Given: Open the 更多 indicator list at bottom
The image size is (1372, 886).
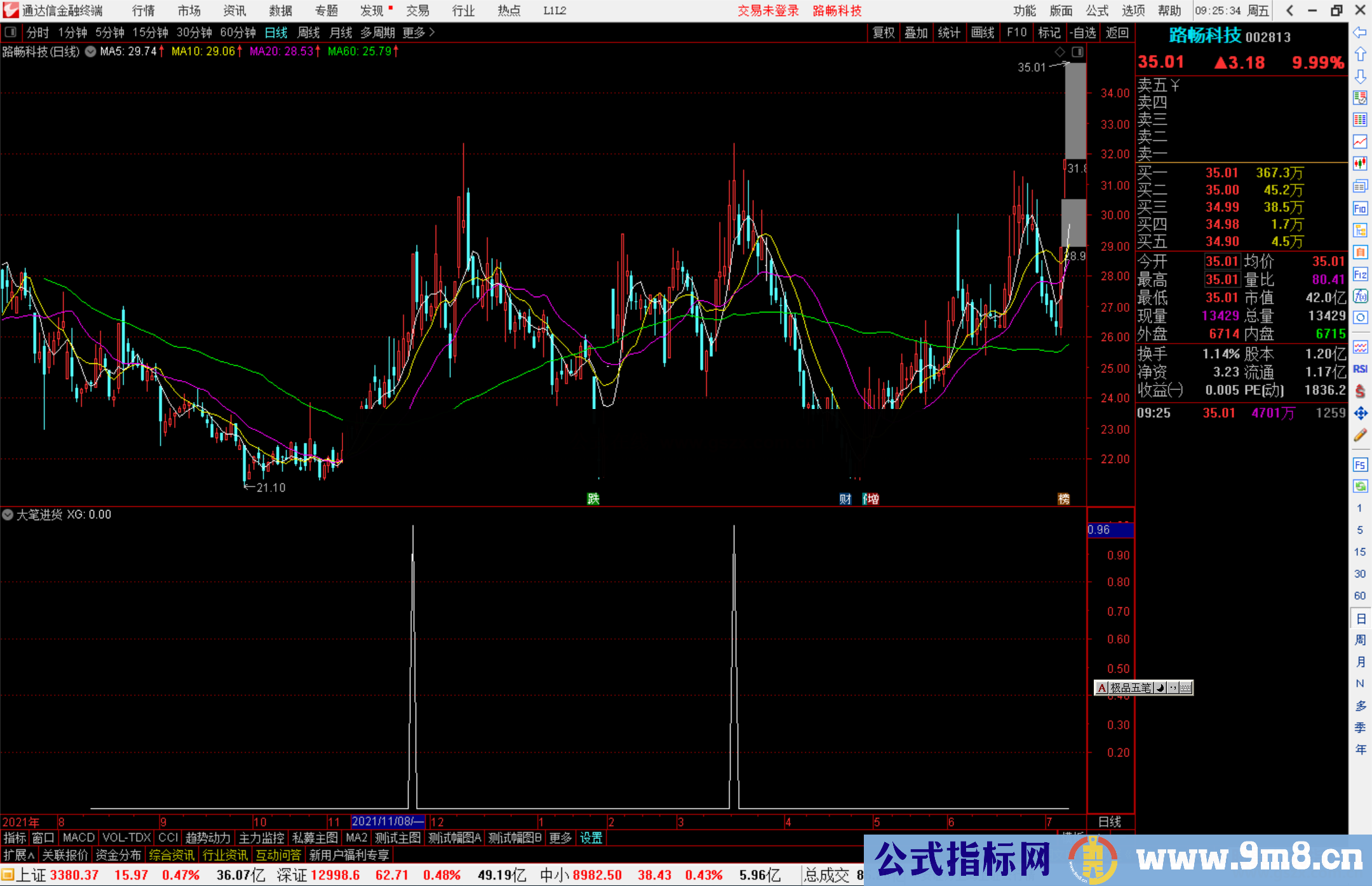Looking at the screenshot, I should (560, 838).
